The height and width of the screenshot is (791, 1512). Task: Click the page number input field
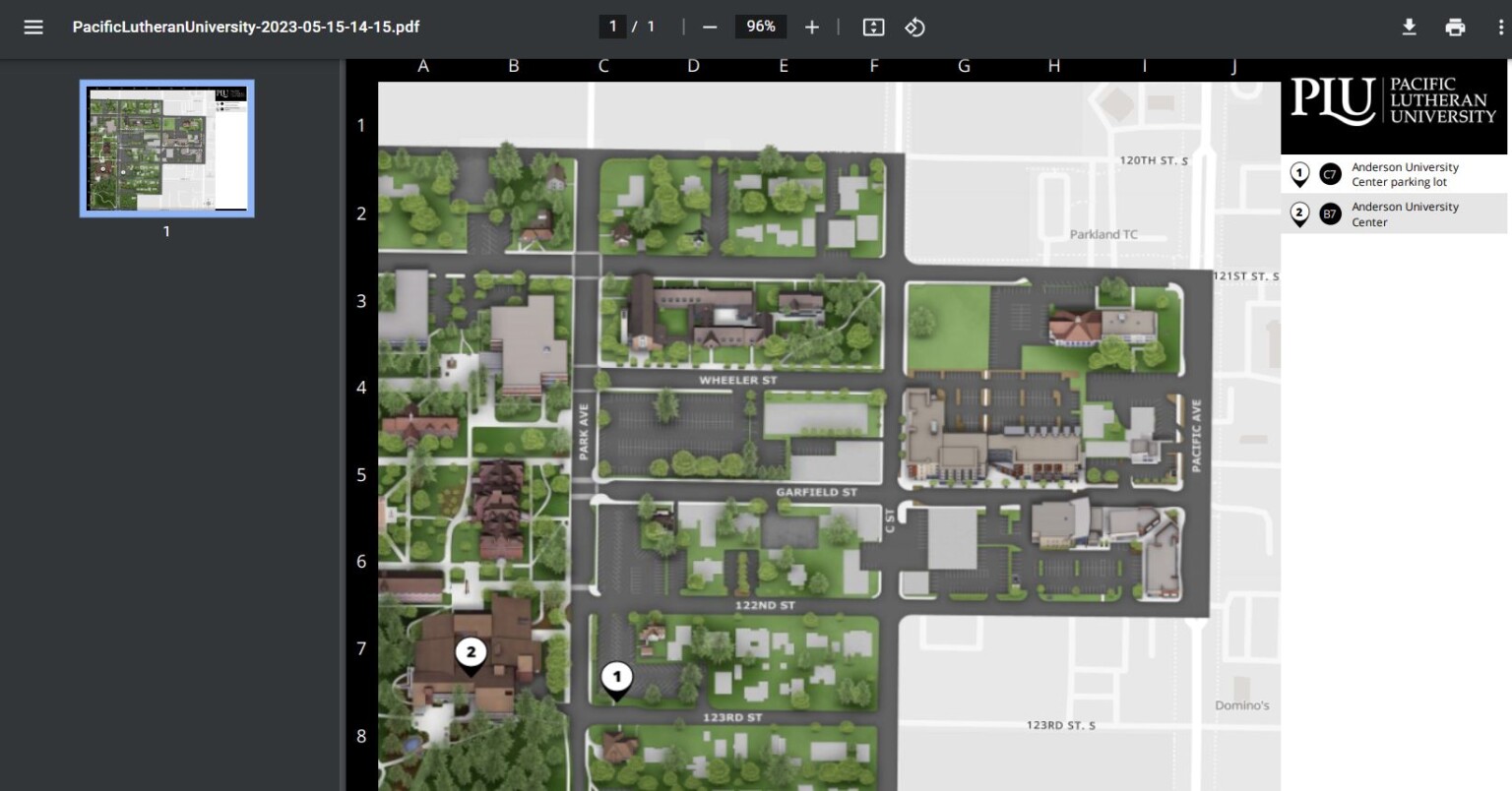[612, 27]
